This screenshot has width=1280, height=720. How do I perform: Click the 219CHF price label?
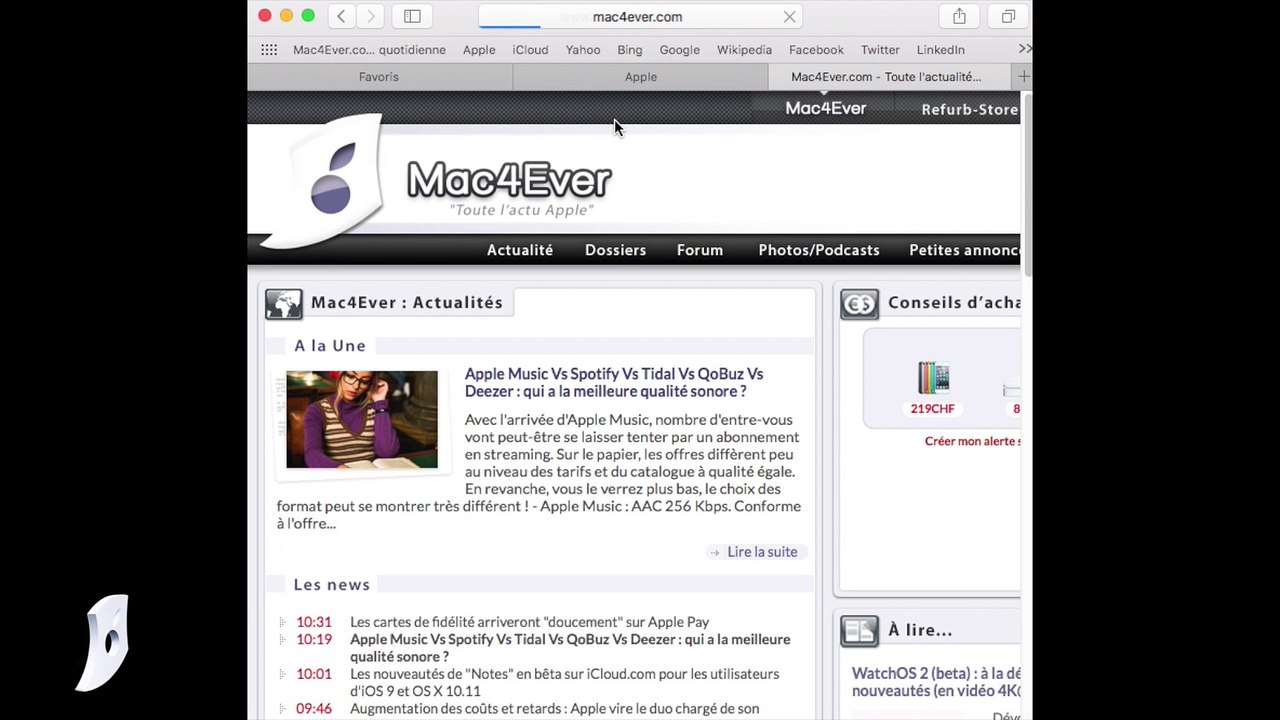click(x=932, y=409)
